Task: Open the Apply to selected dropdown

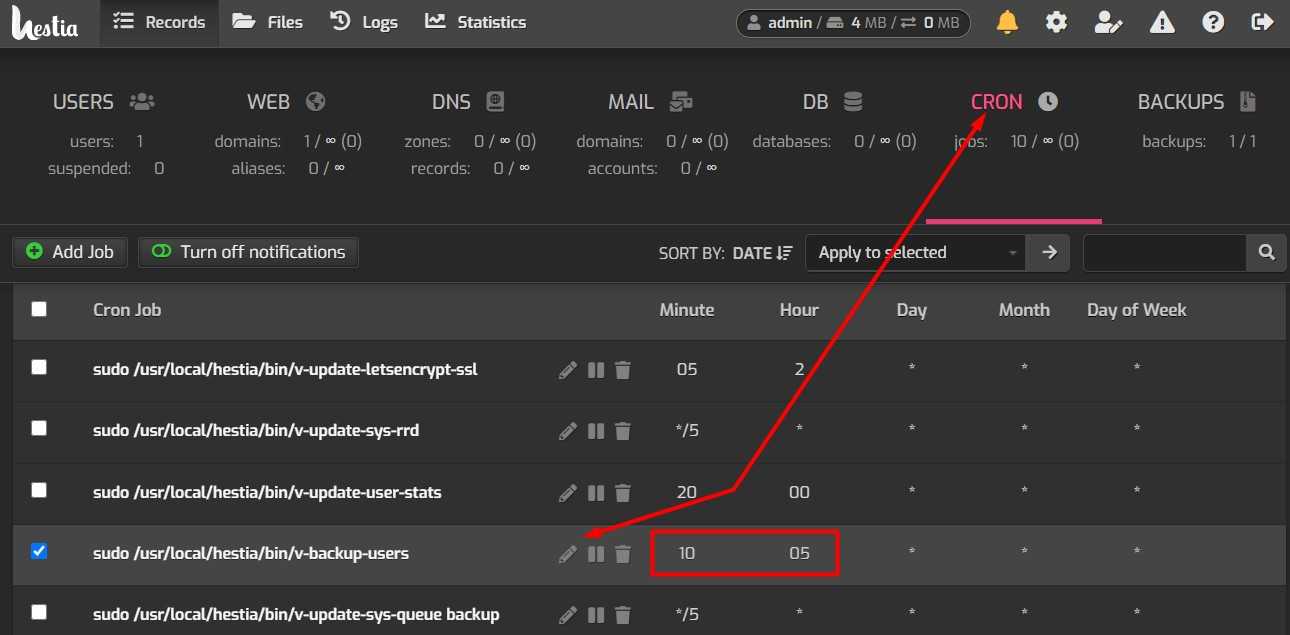Action: [x=916, y=253]
